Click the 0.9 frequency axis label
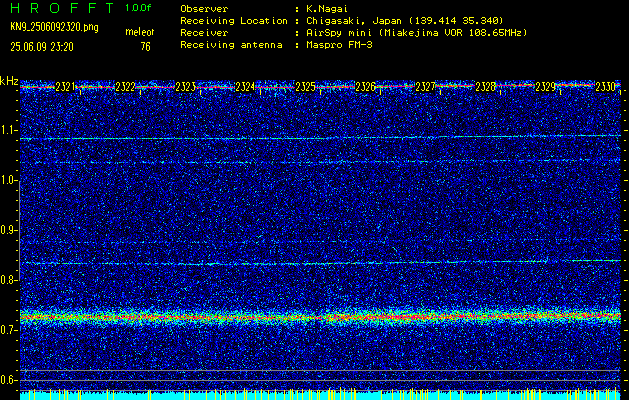The height and width of the screenshot is (400, 629). pyautogui.click(x=9, y=230)
